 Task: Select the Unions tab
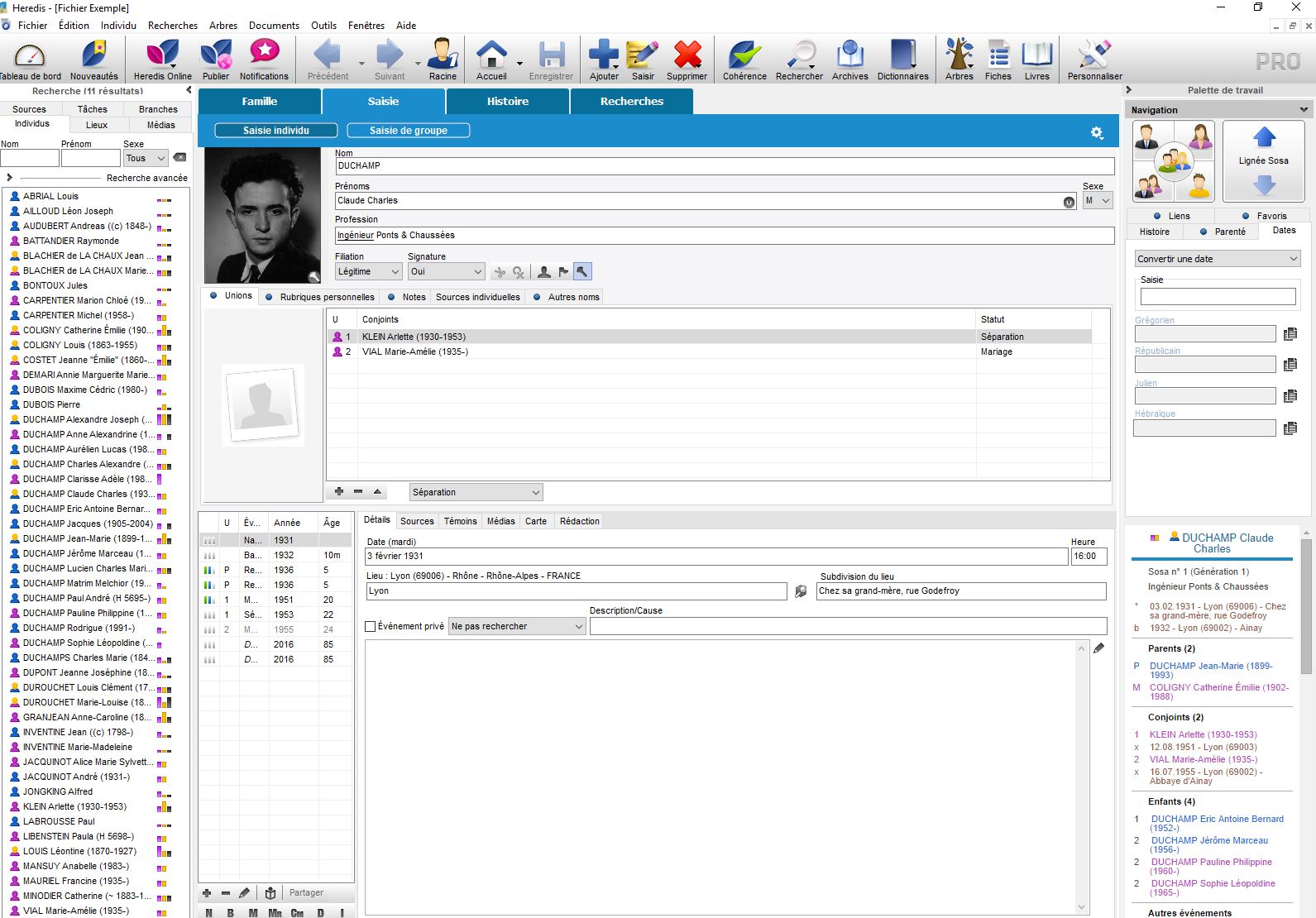[x=231, y=296]
